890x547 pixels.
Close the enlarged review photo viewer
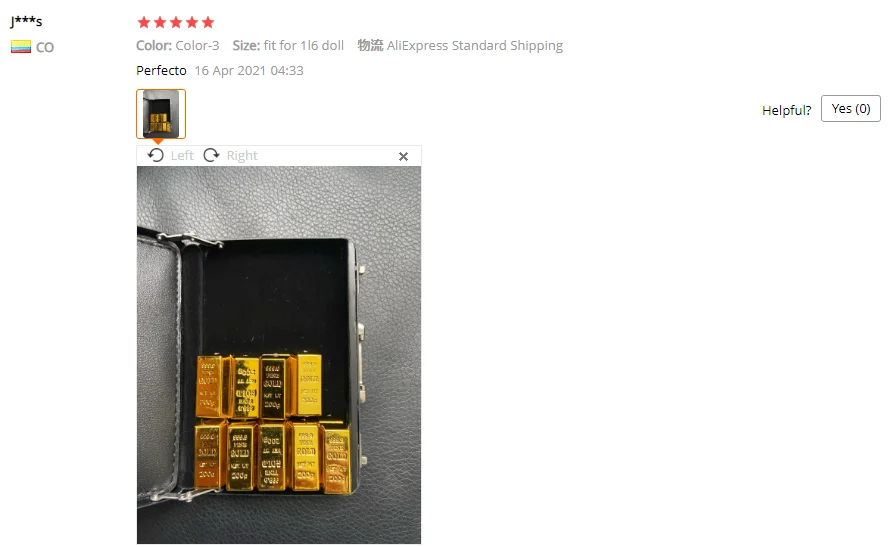click(404, 156)
